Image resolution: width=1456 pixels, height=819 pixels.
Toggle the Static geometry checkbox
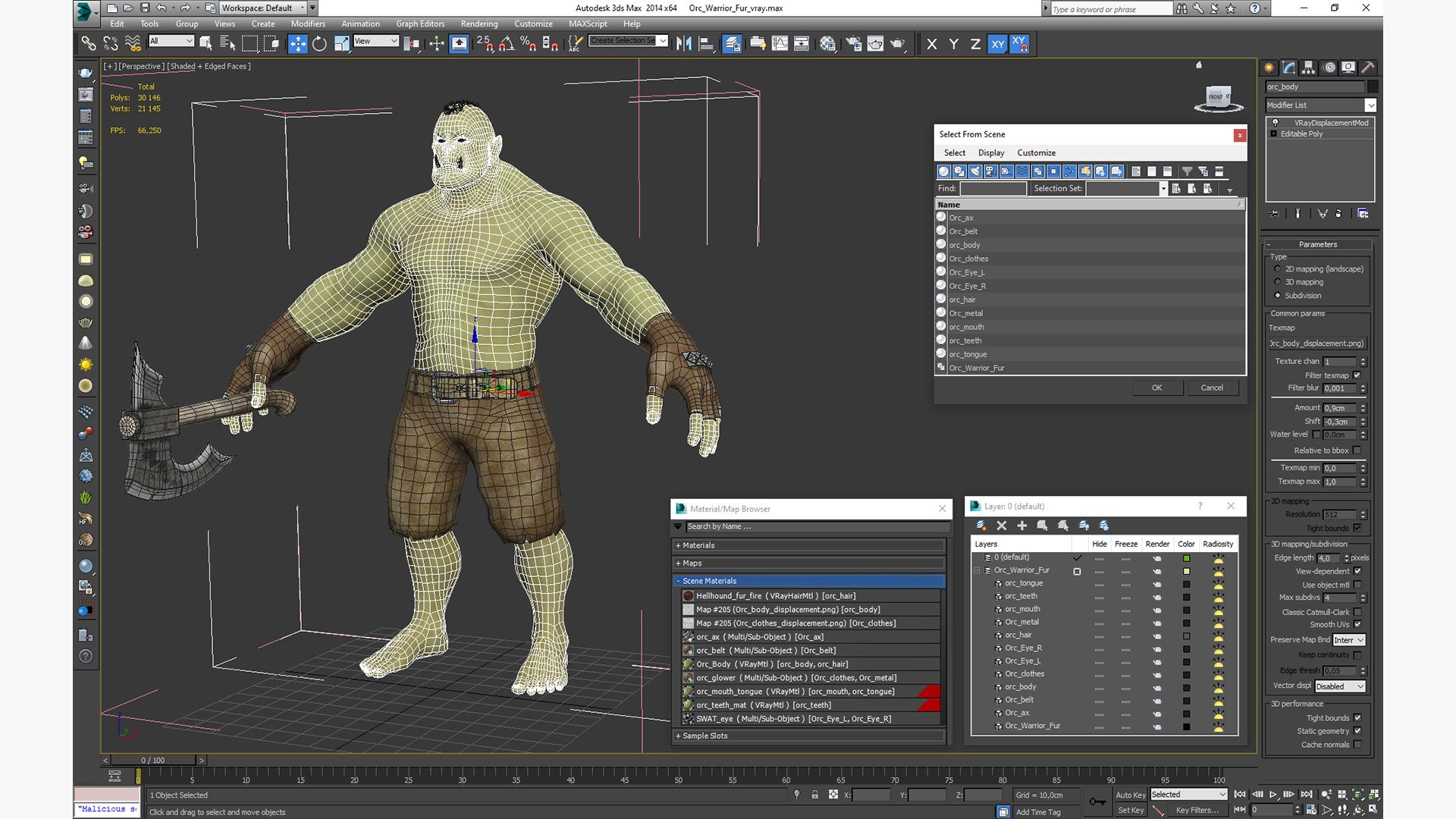coord(1357,731)
